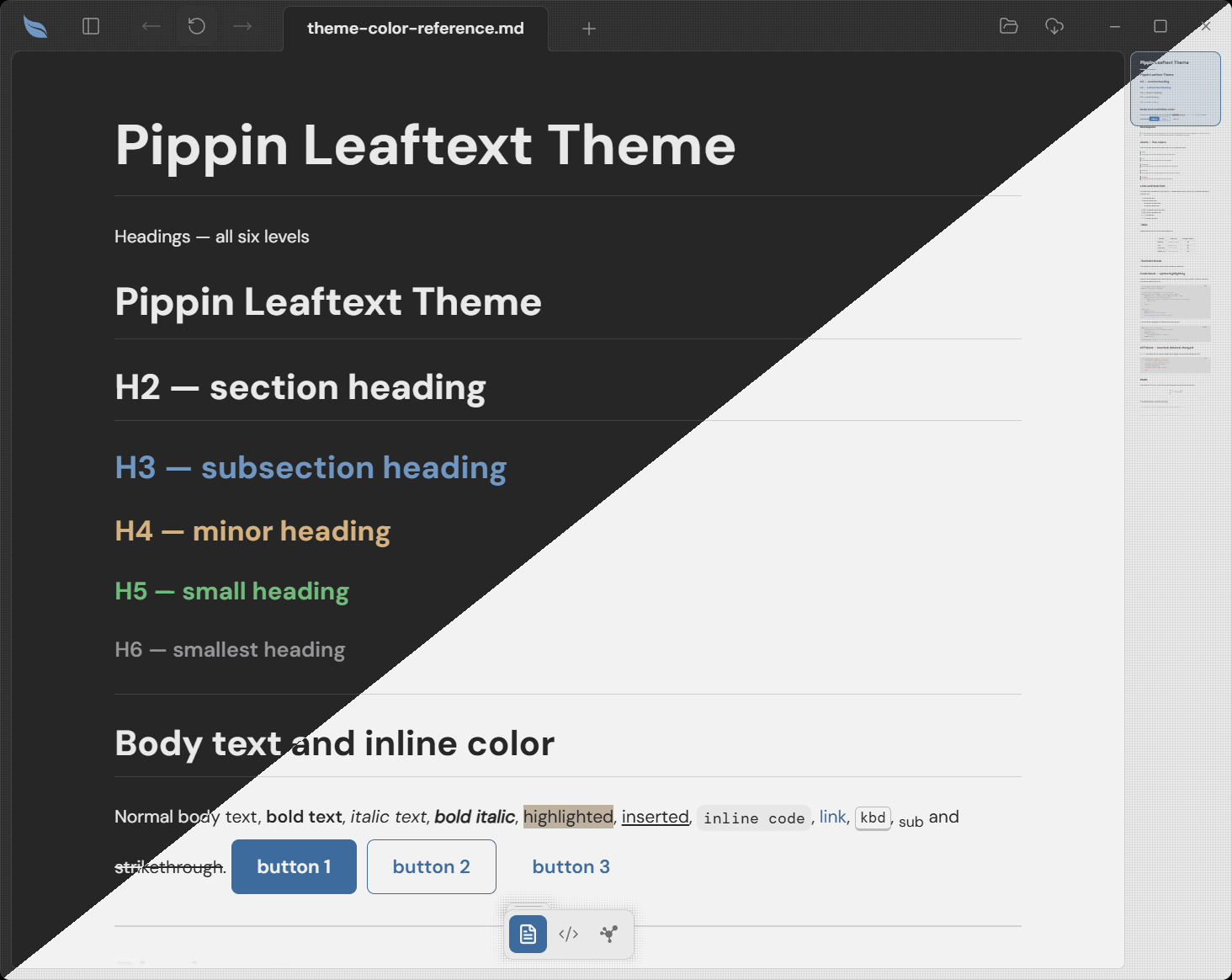Image resolution: width=1232 pixels, height=980 pixels.
Task: Switch to source code view icon
Action: click(x=569, y=934)
